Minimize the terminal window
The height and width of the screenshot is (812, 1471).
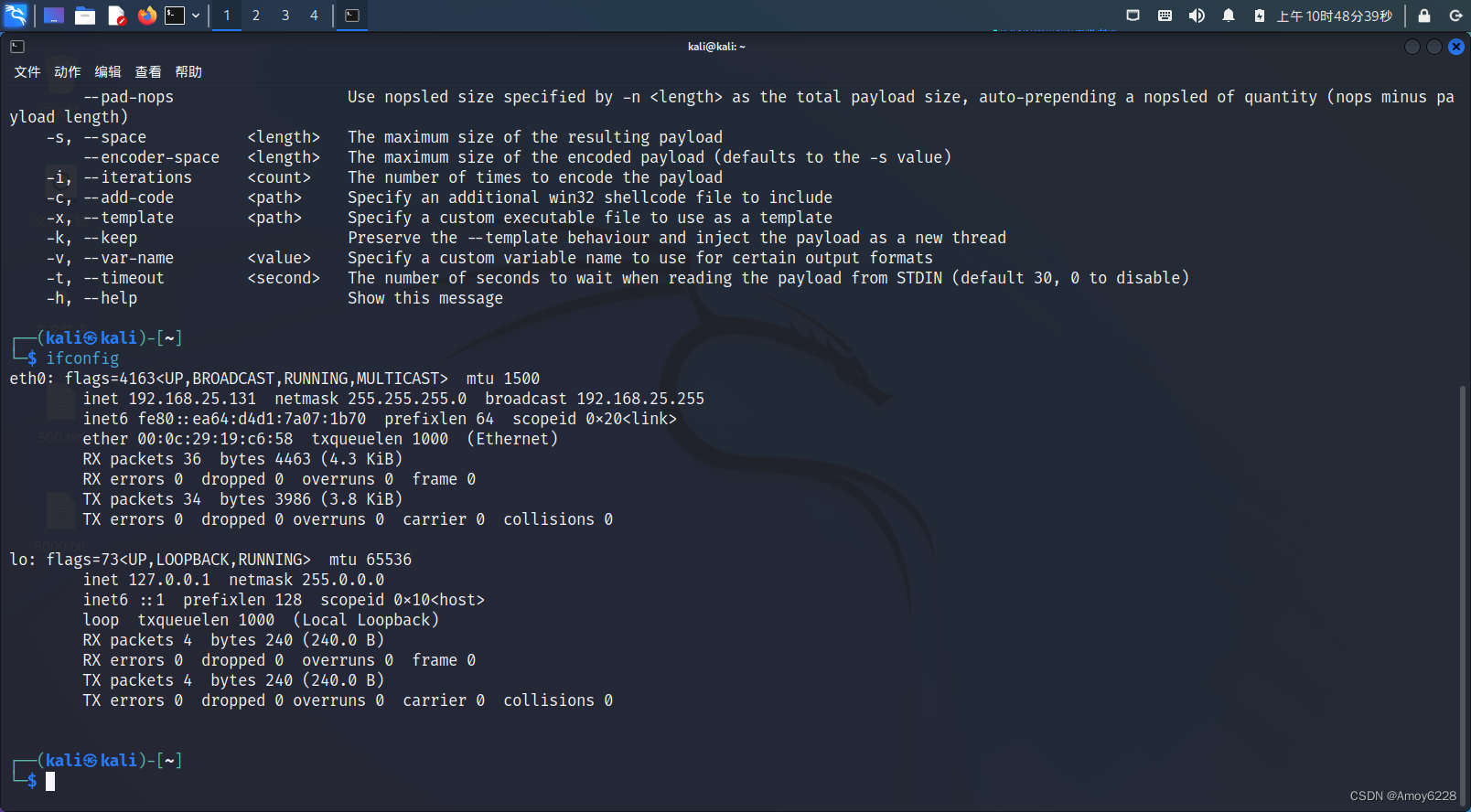[1412, 47]
